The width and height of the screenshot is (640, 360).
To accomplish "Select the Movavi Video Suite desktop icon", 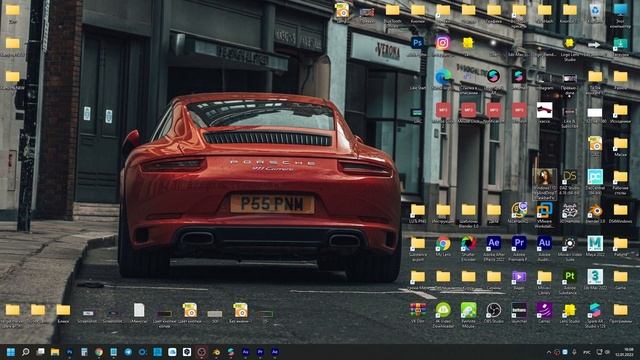I will click(570, 244).
